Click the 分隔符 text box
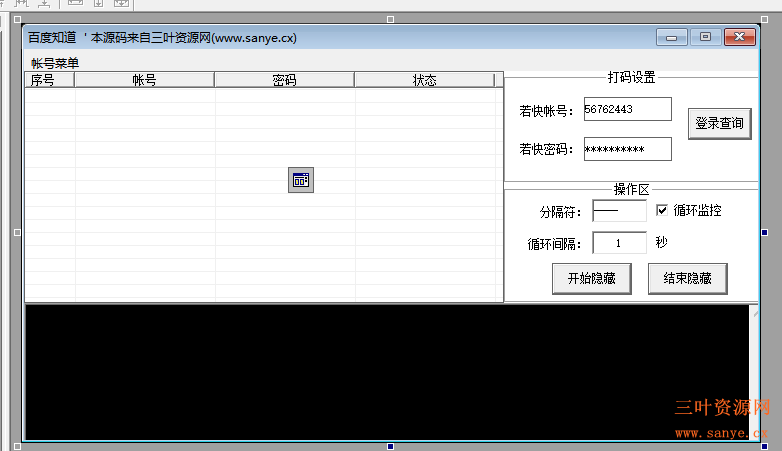The height and width of the screenshot is (451, 782). tap(619, 211)
